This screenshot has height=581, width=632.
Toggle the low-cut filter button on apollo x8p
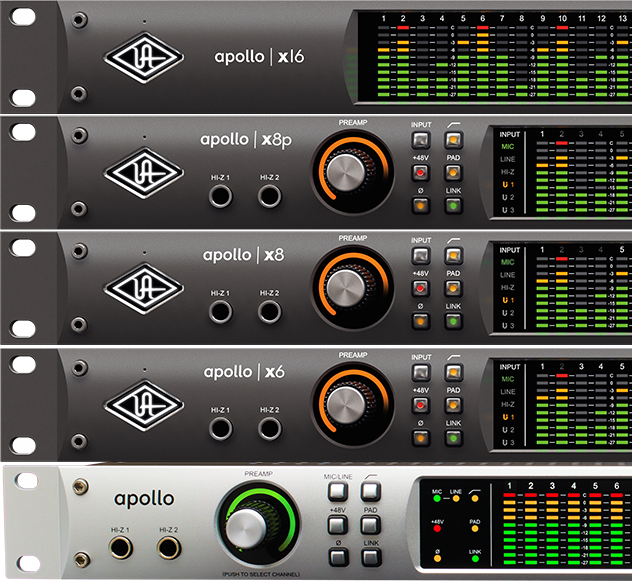[x=453, y=140]
